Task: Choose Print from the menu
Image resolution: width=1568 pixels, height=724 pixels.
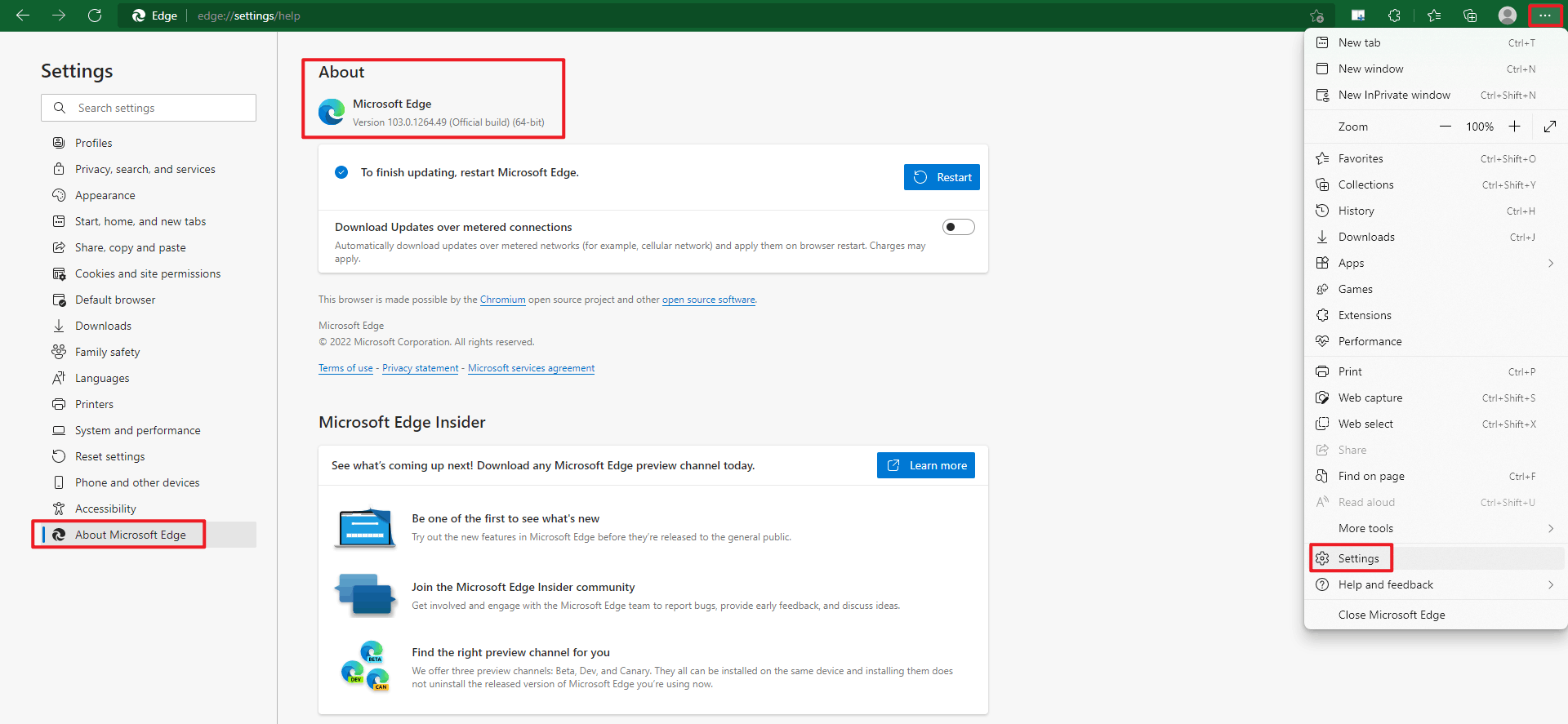Action: point(1435,371)
